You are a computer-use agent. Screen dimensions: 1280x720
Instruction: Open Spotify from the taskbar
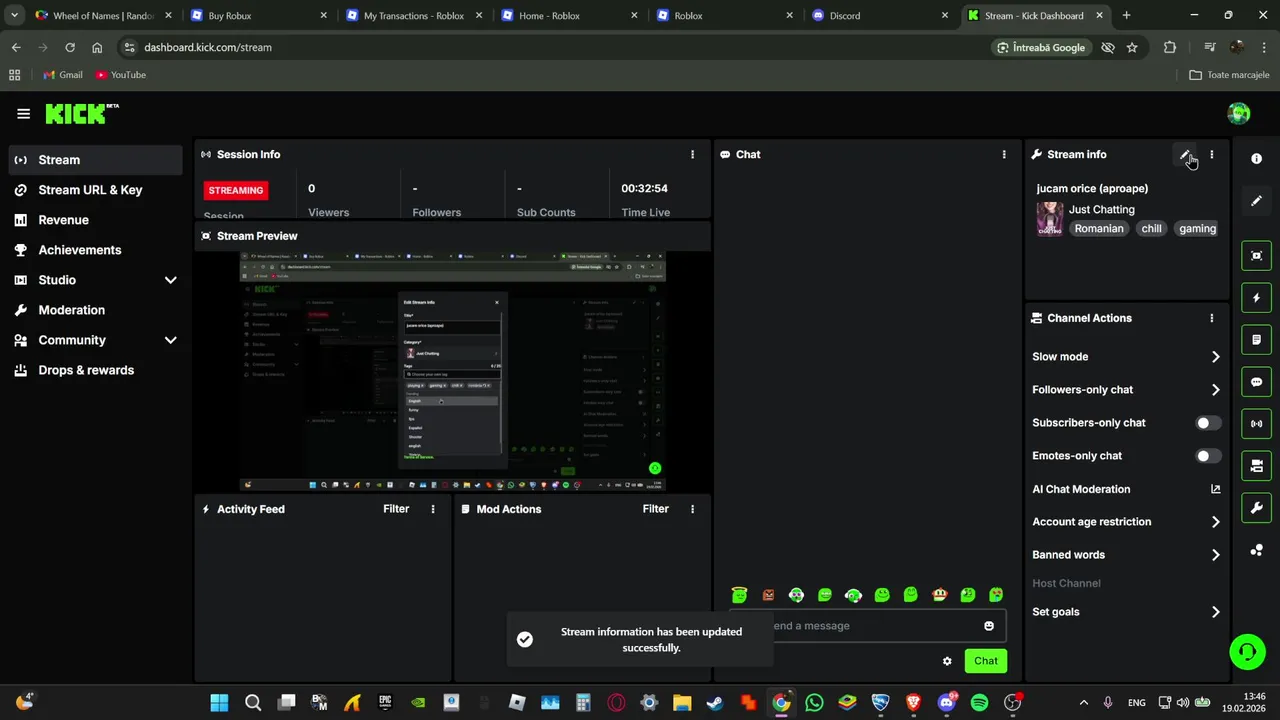tap(980, 703)
